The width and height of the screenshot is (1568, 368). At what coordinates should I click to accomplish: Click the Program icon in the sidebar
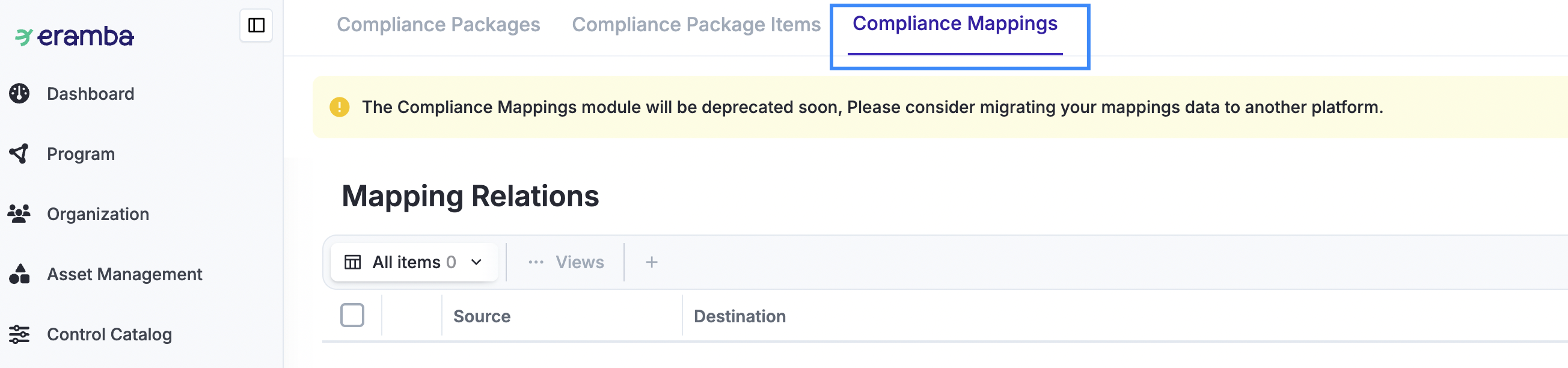(x=19, y=153)
